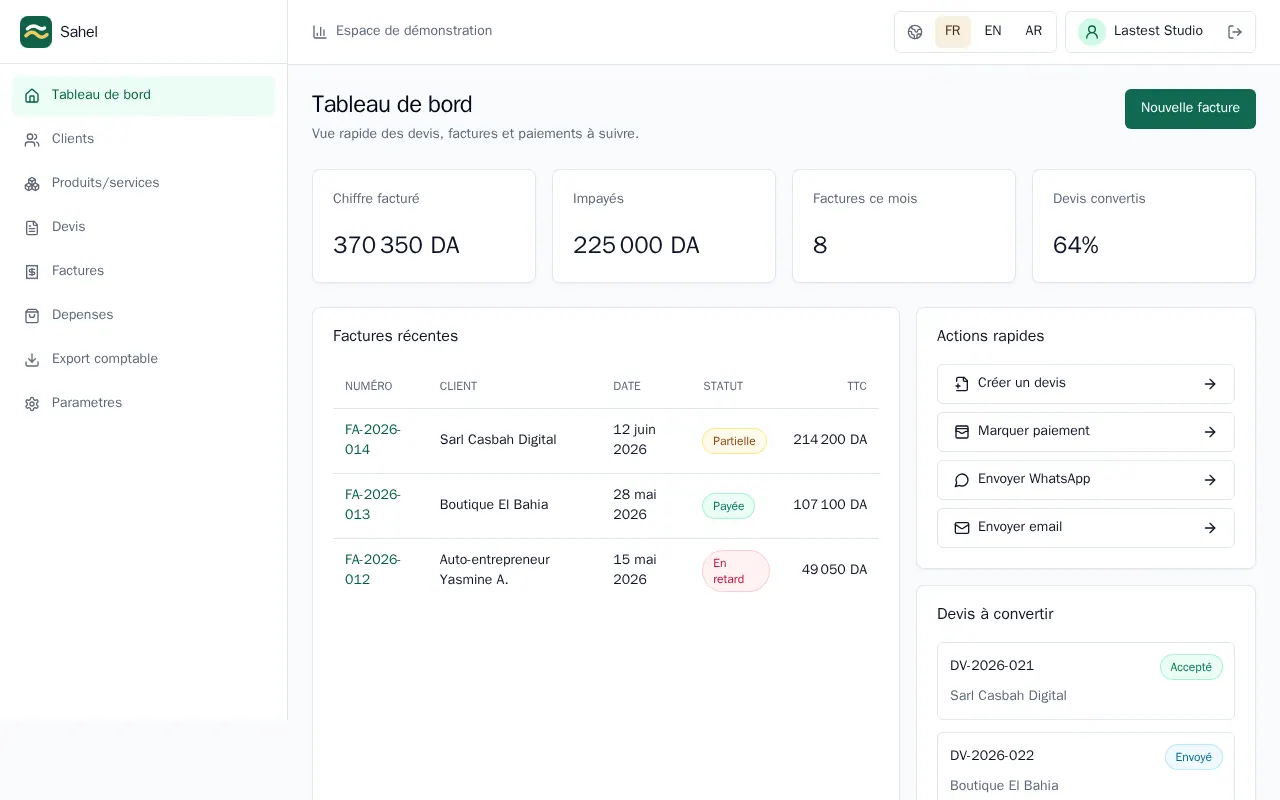Click the arrow on Envoyer WhatsApp row
The image size is (1280, 800).
pos(1210,480)
